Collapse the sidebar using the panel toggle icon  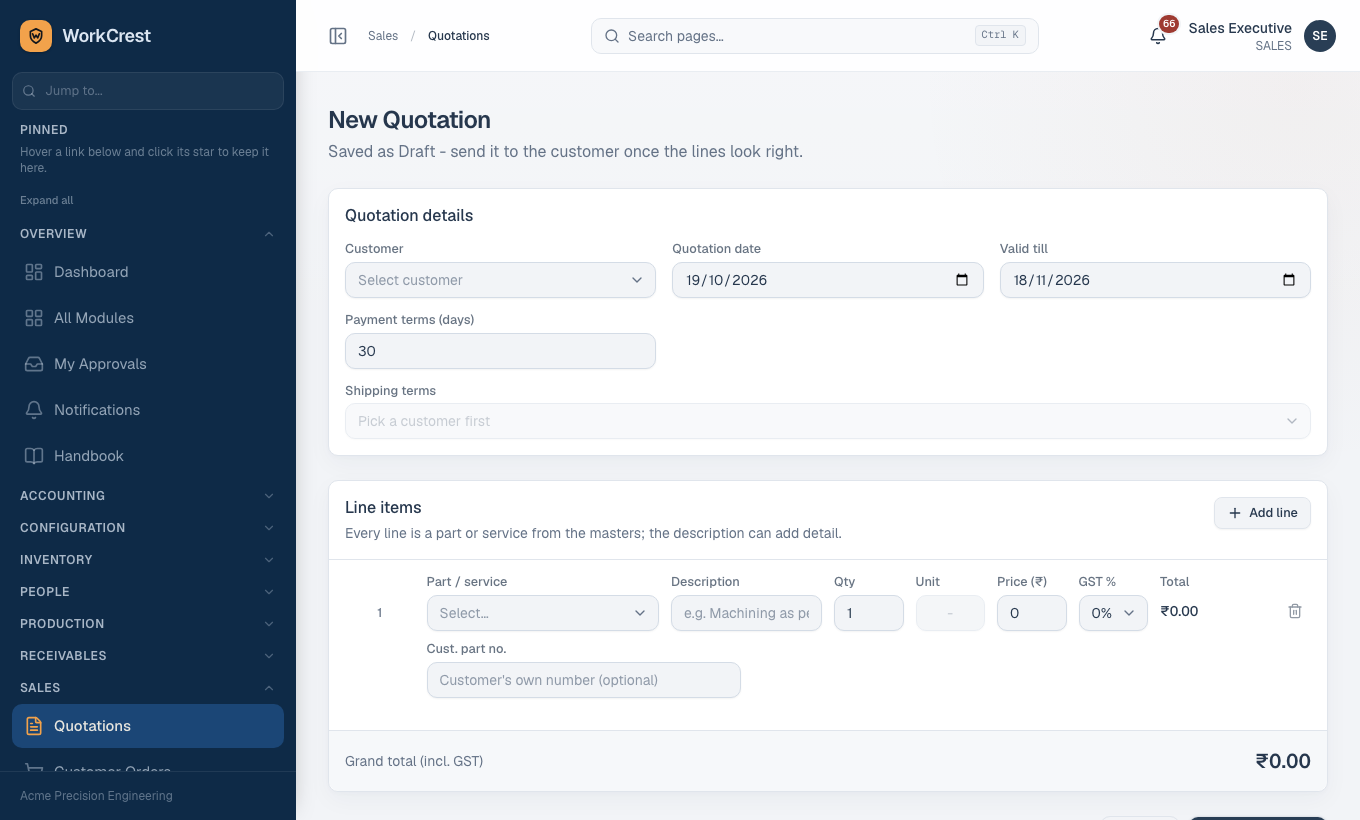coord(338,36)
